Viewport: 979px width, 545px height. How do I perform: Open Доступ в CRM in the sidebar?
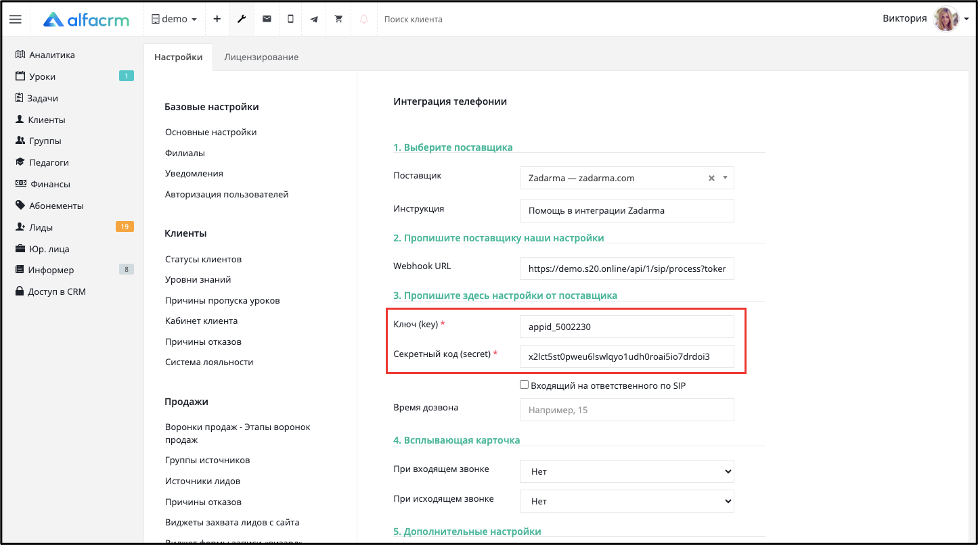tap(51, 292)
